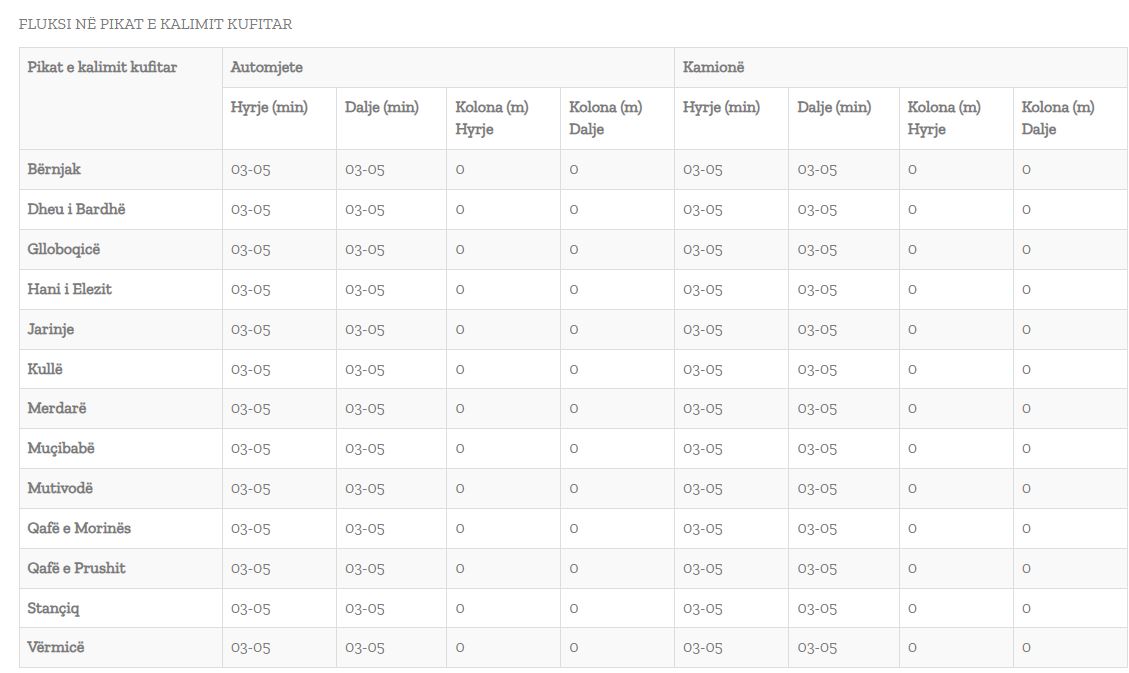Click the Glloboqicë crossing name
1129x673 pixels.
[64, 249]
